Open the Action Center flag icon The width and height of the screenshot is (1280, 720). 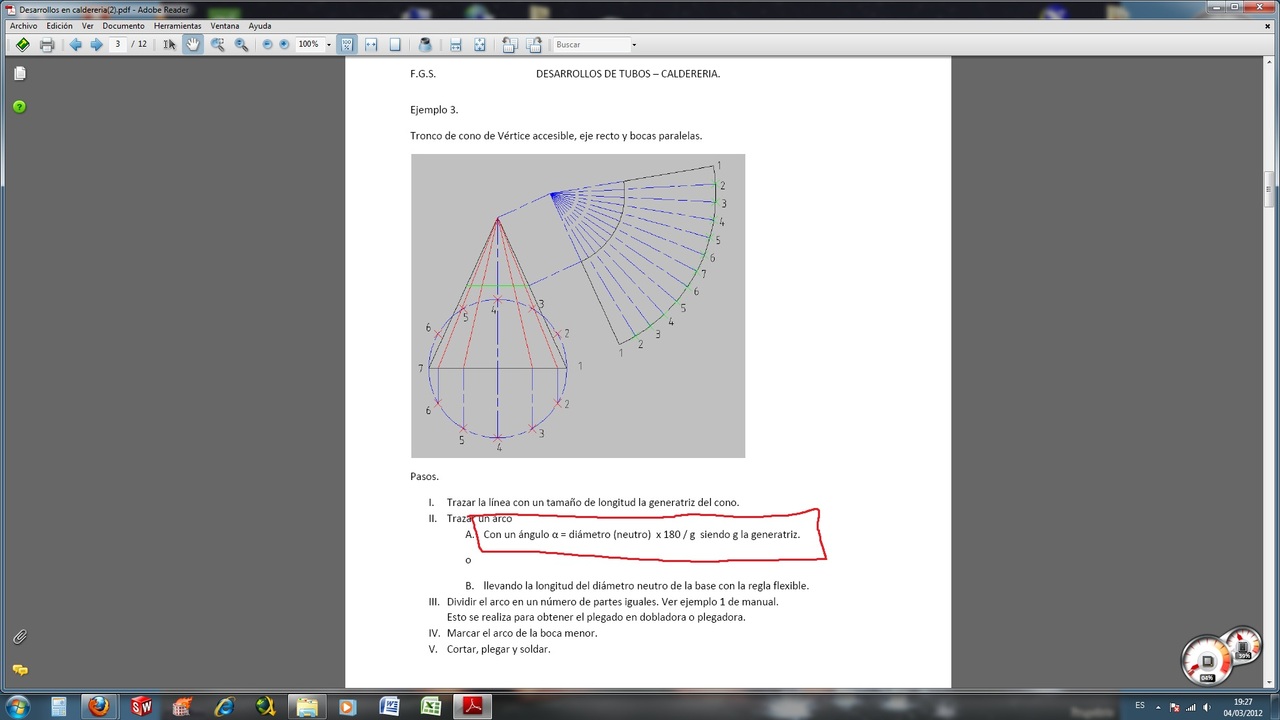coord(1175,707)
